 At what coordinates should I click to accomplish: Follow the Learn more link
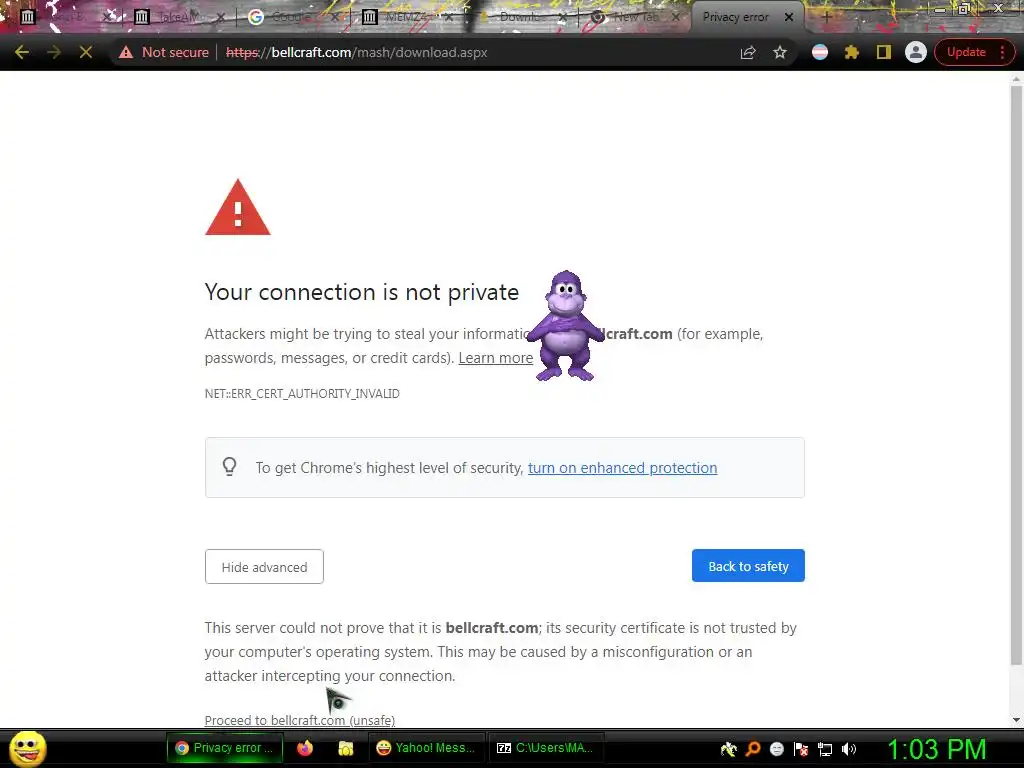coord(496,358)
